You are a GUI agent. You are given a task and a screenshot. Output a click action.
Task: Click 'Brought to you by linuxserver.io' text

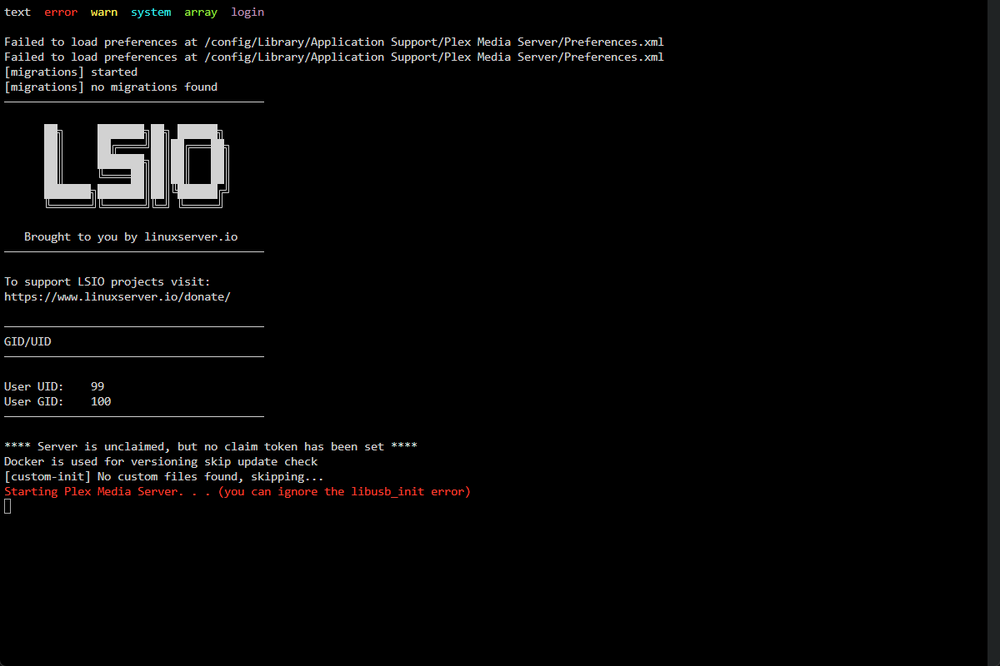(131, 237)
